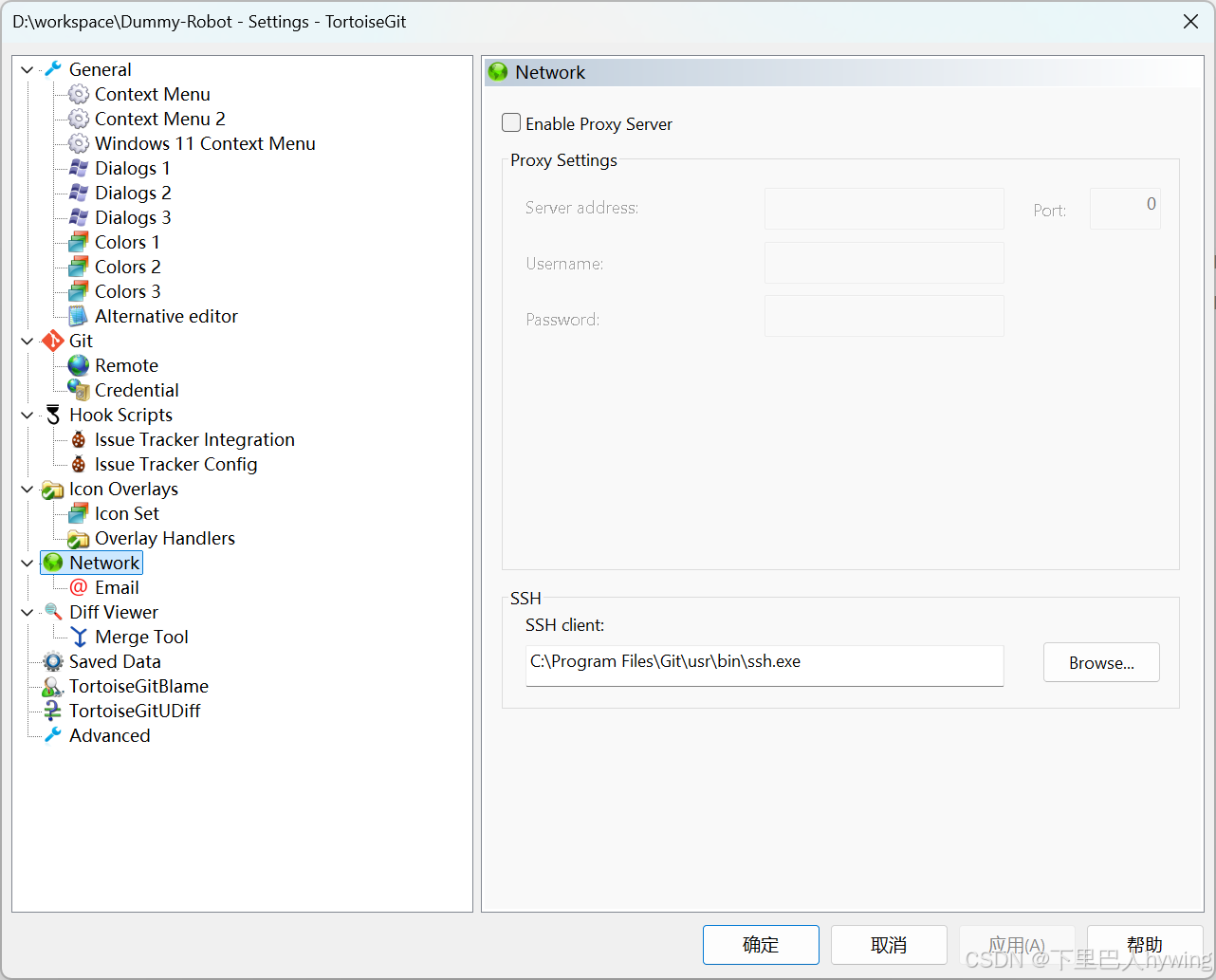
Task: Open the Dialogs 2 settings page
Action: (133, 193)
